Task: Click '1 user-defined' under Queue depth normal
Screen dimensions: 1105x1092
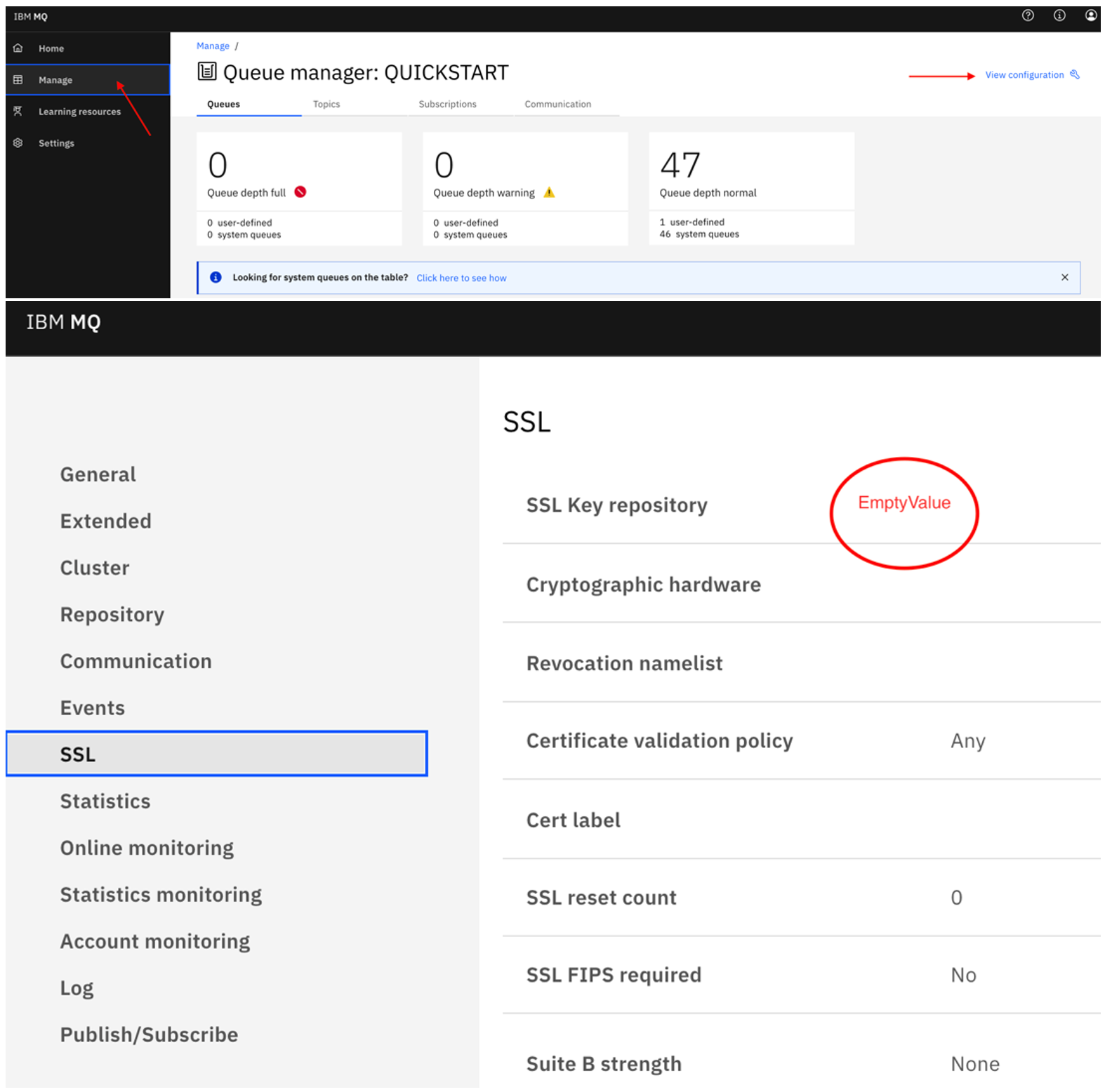Action: click(x=692, y=222)
